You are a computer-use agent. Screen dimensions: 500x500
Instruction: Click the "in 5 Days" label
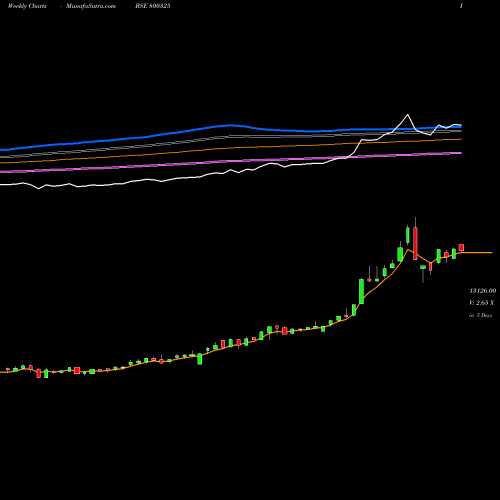480,315
